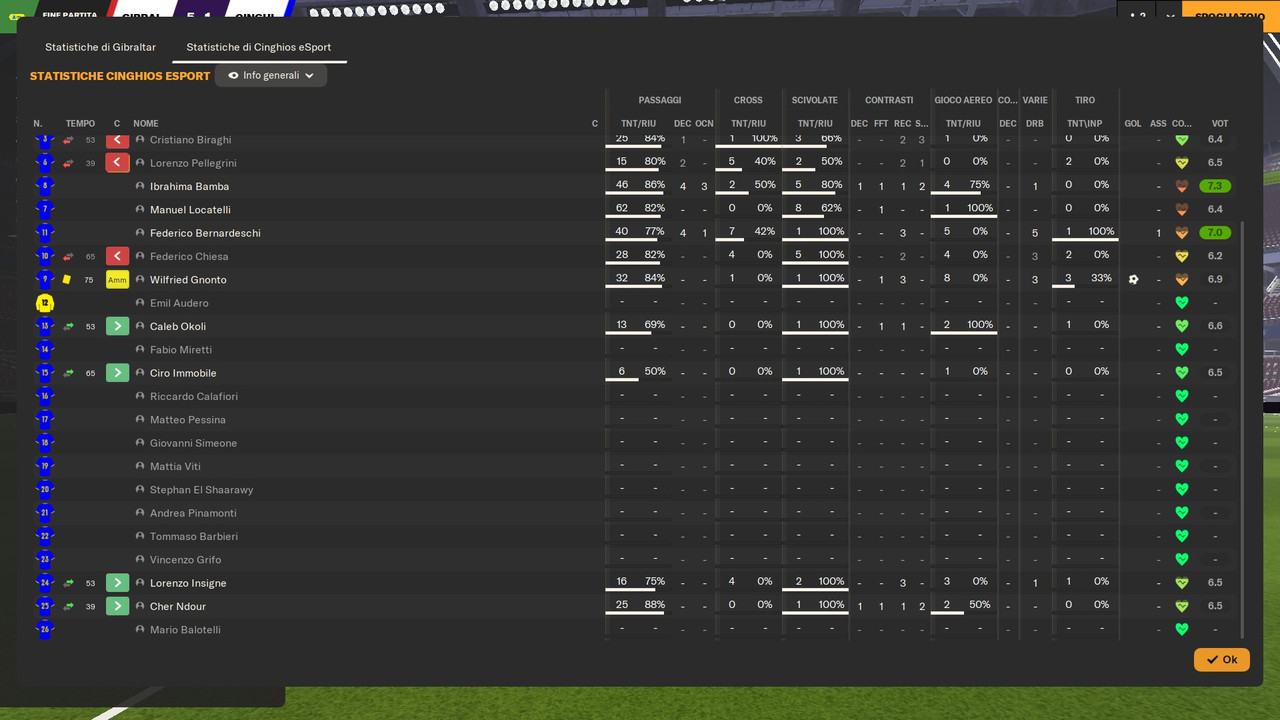Sort by the TEMPO column header

click(x=80, y=124)
